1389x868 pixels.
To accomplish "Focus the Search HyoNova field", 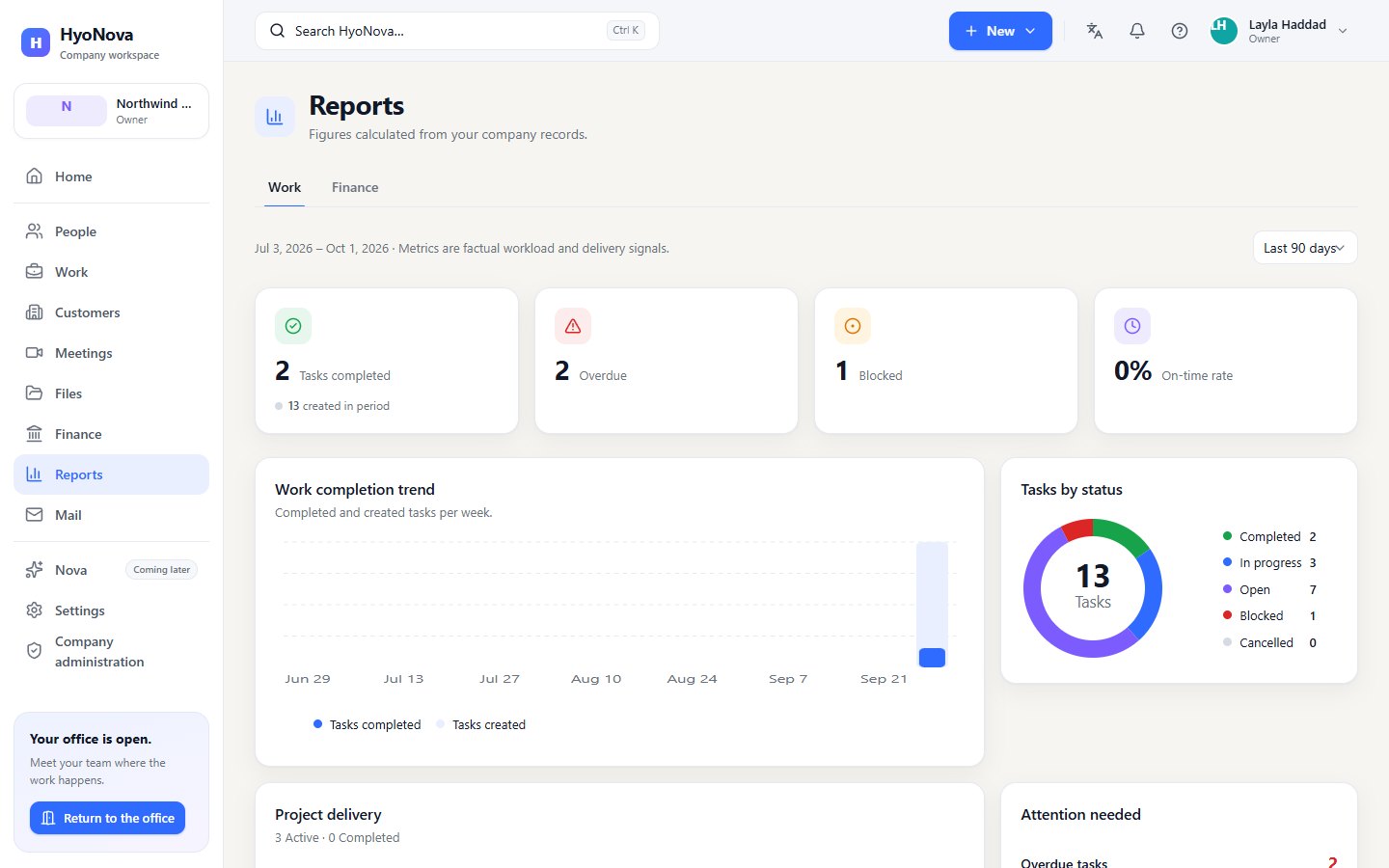I will coord(457,31).
